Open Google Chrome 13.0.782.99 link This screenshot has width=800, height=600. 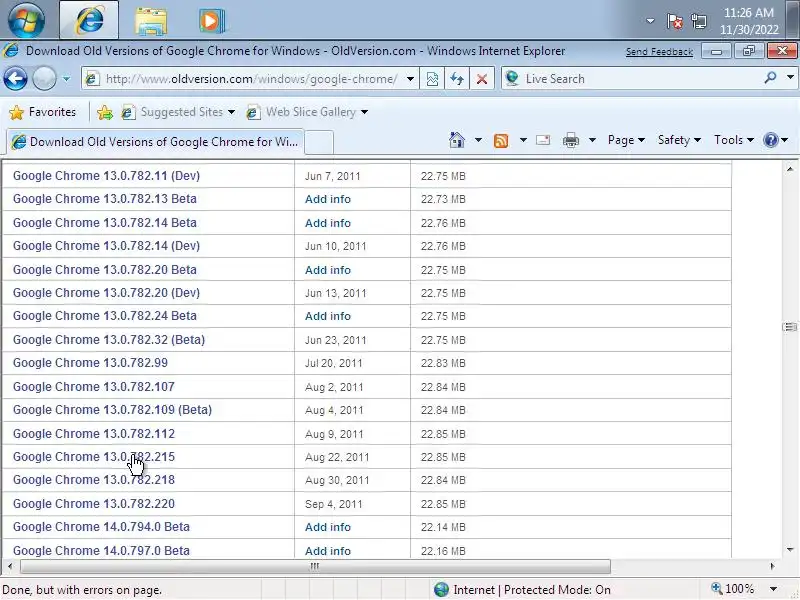click(x=90, y=362)
